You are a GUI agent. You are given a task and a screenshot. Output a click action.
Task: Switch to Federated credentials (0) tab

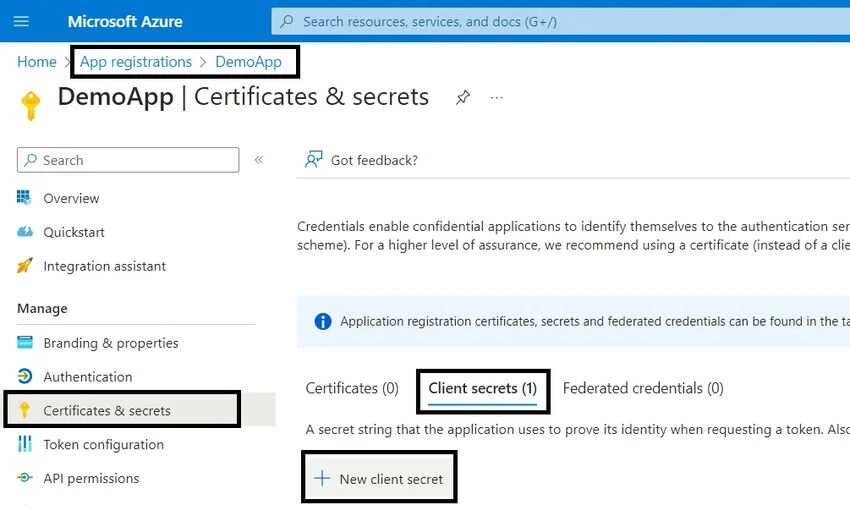643,388
